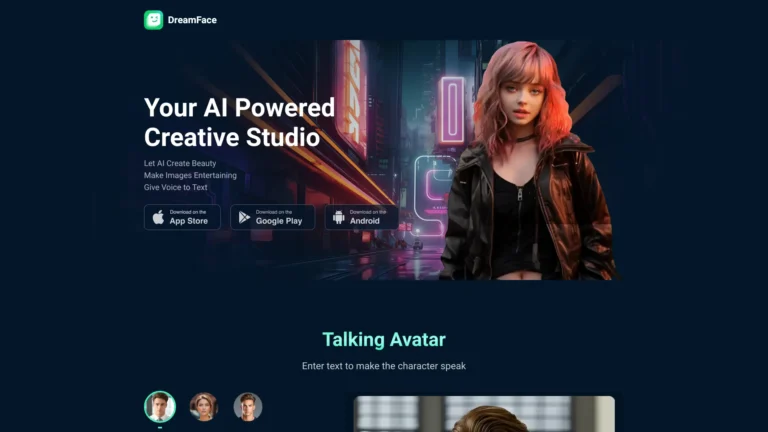The height and width of the screenshot is (432, 768).
Task: Click "Enter text to make the character speak"
Action: 384,366
